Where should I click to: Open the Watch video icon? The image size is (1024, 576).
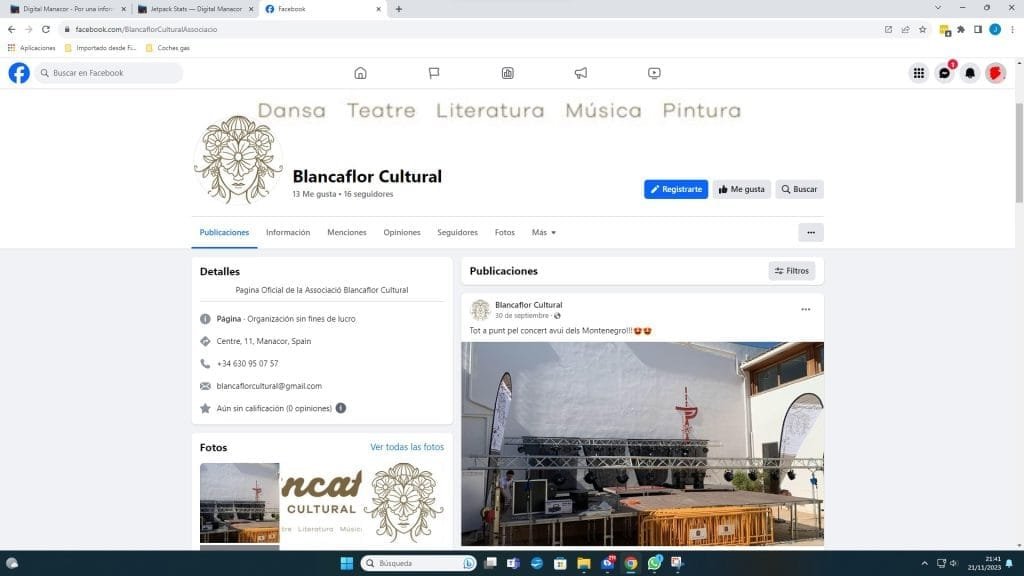[x=654, y=73]
